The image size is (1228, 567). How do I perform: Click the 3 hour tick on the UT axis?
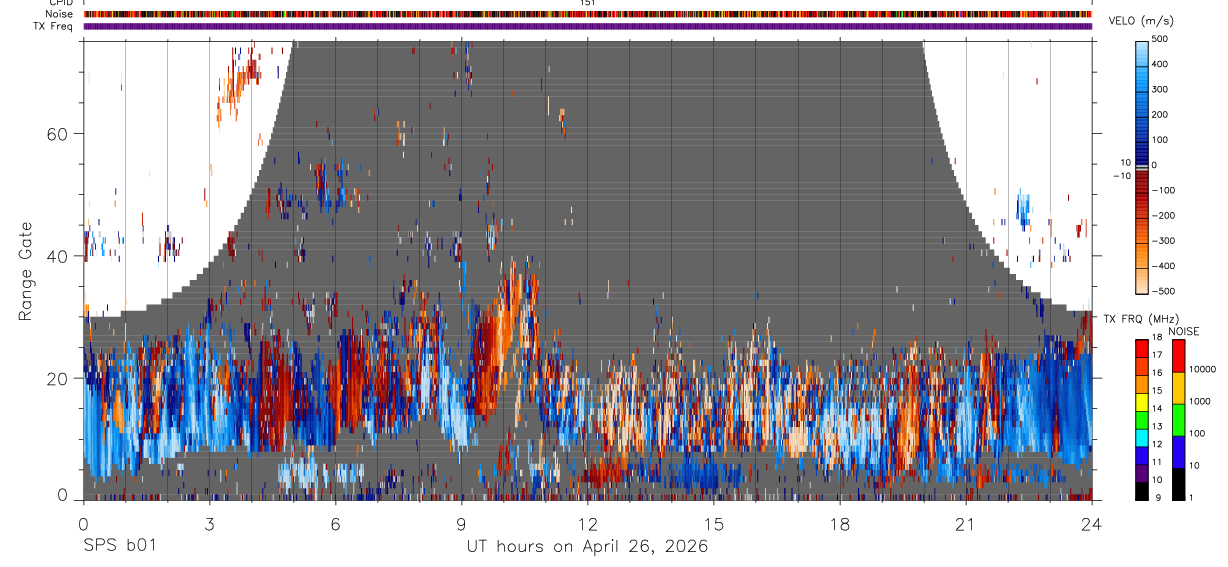pos(209,523)
